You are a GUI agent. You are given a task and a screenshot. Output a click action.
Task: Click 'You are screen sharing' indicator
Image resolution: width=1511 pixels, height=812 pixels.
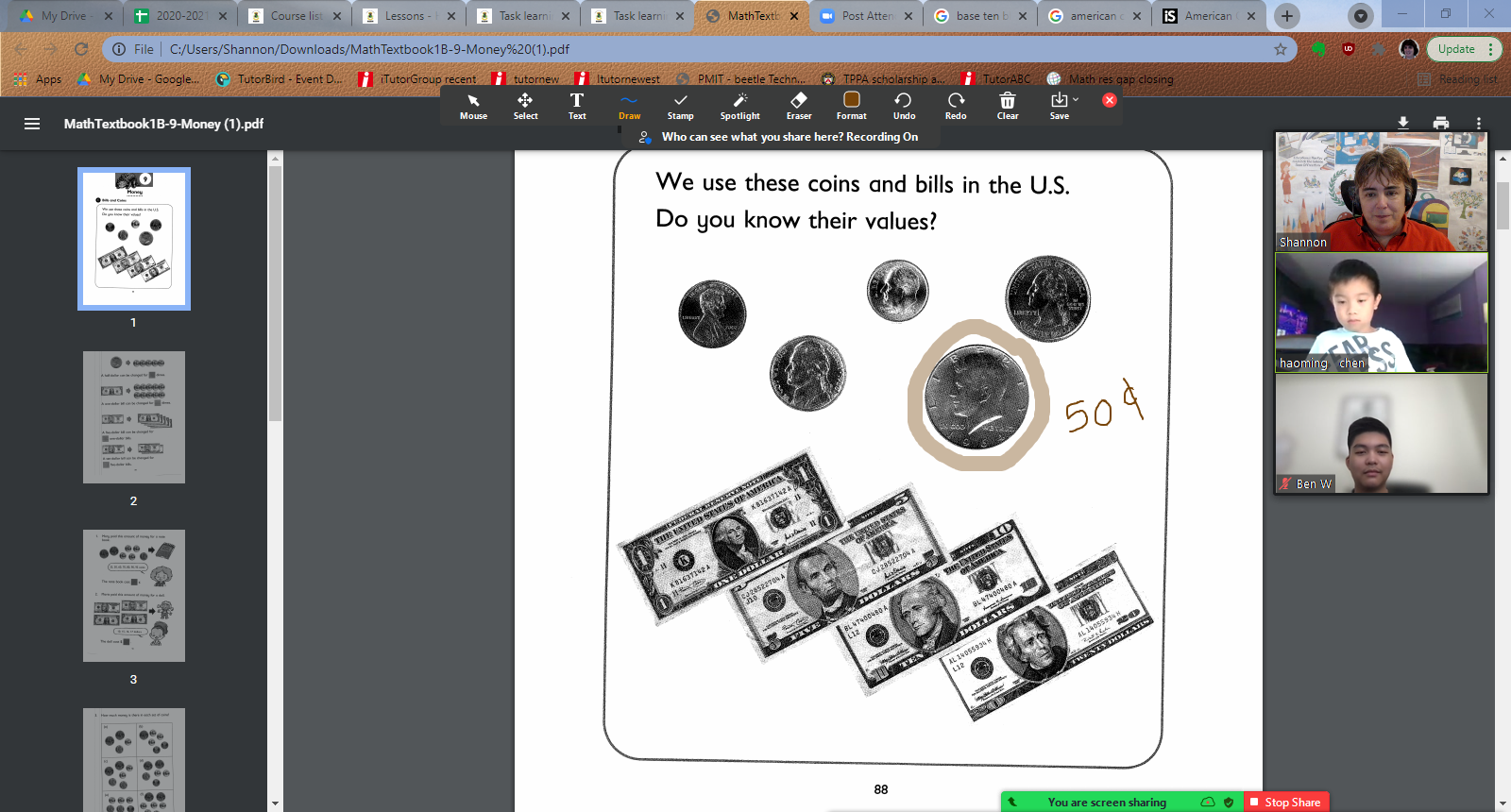pos(1107,803)
